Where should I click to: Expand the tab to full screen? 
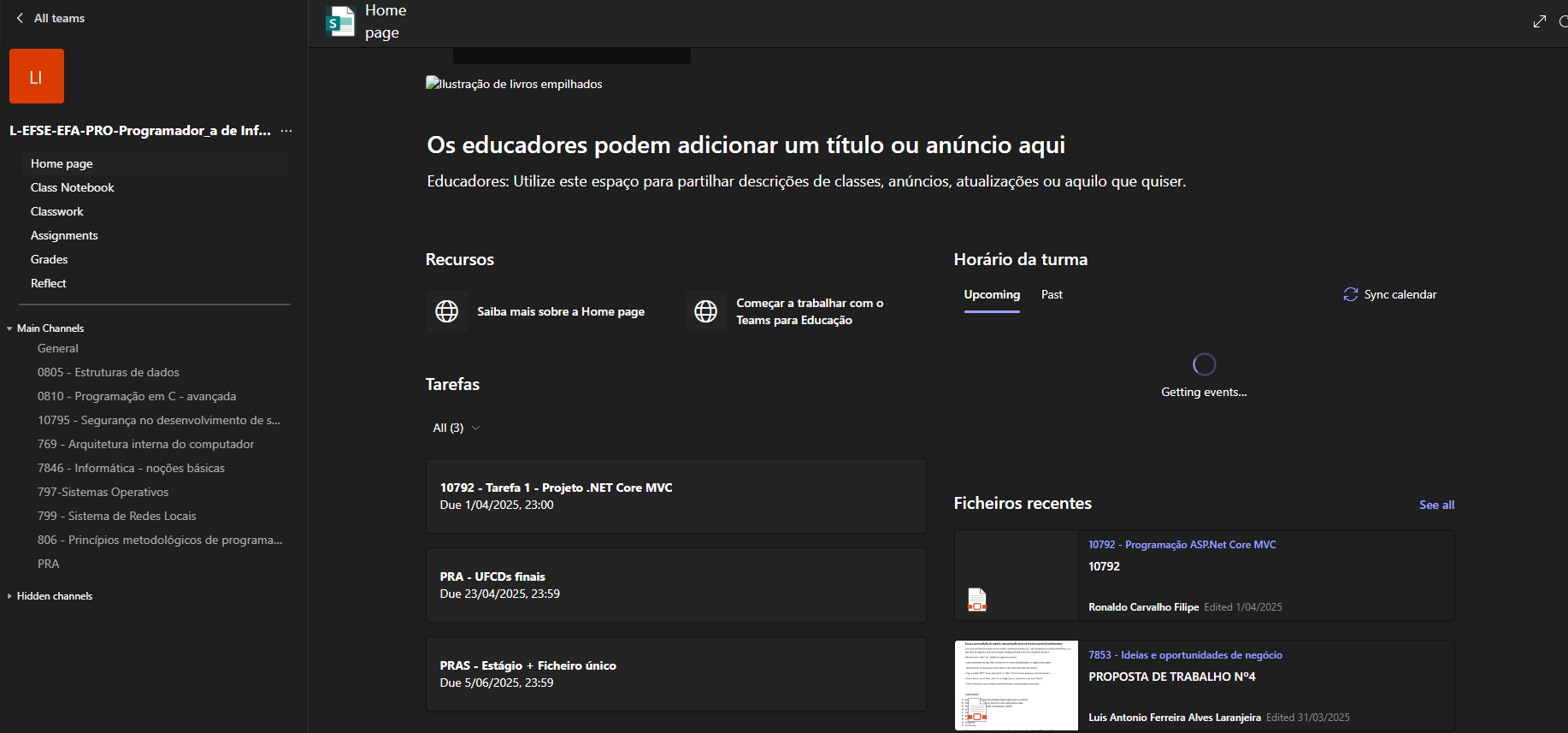[1540, 21]
